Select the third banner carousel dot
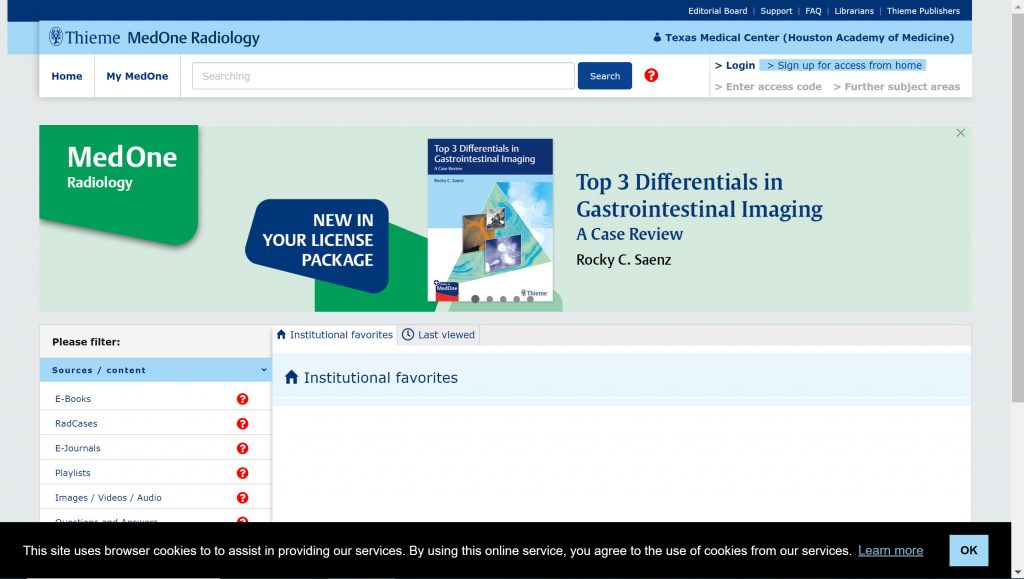The height and width of the screenshot is (579, 1024). 503,299
